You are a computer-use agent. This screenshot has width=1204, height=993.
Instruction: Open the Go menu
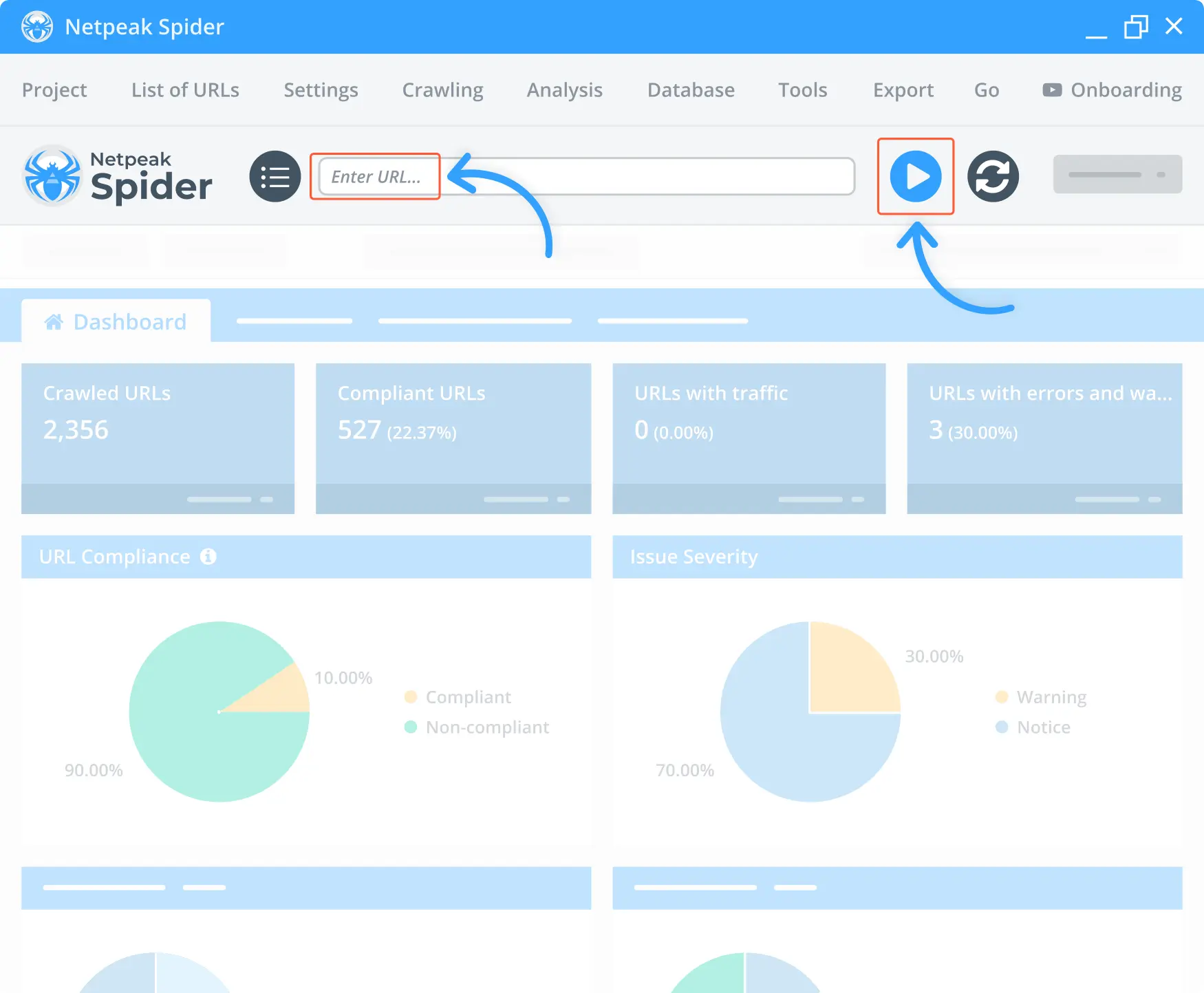click(986, 90)
